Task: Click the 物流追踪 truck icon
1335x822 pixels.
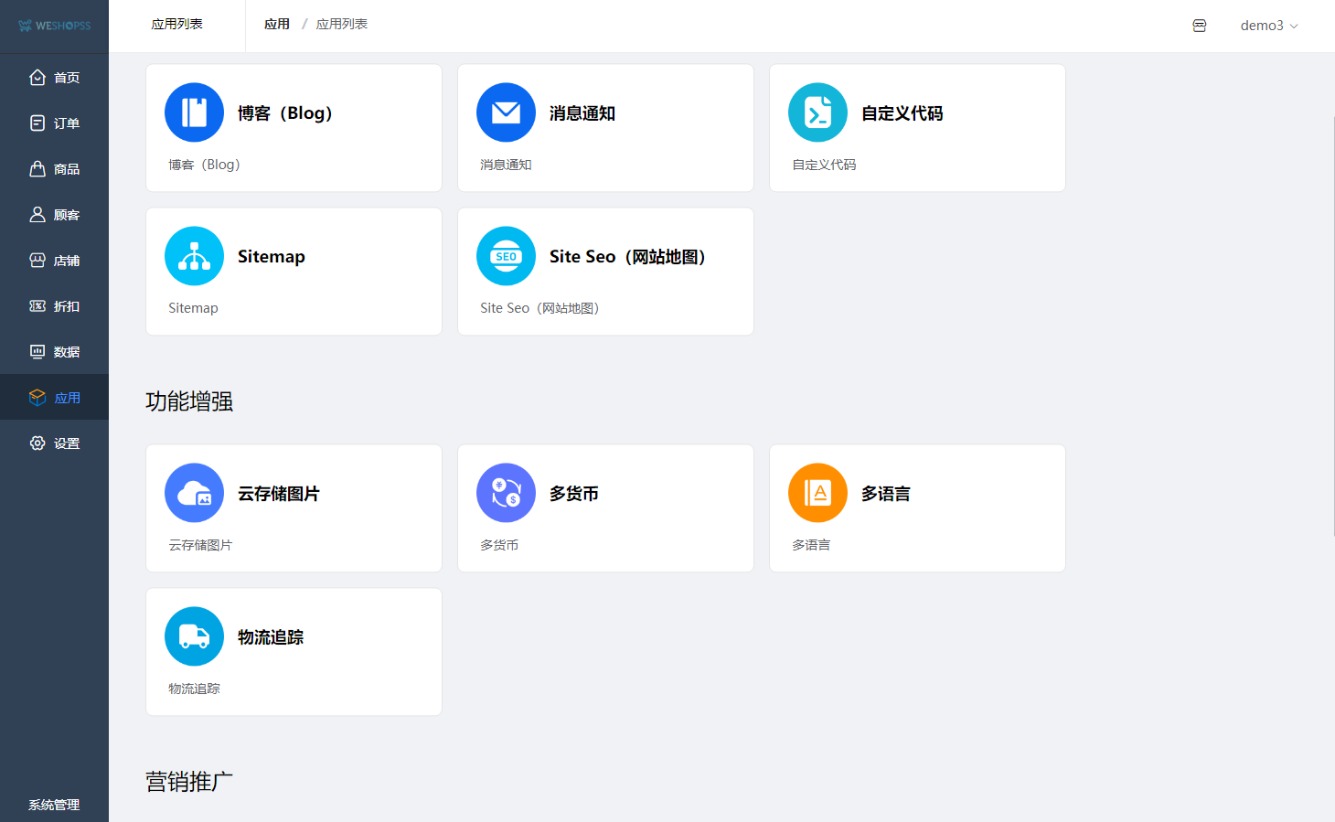Action: click(x=194, y=636)
